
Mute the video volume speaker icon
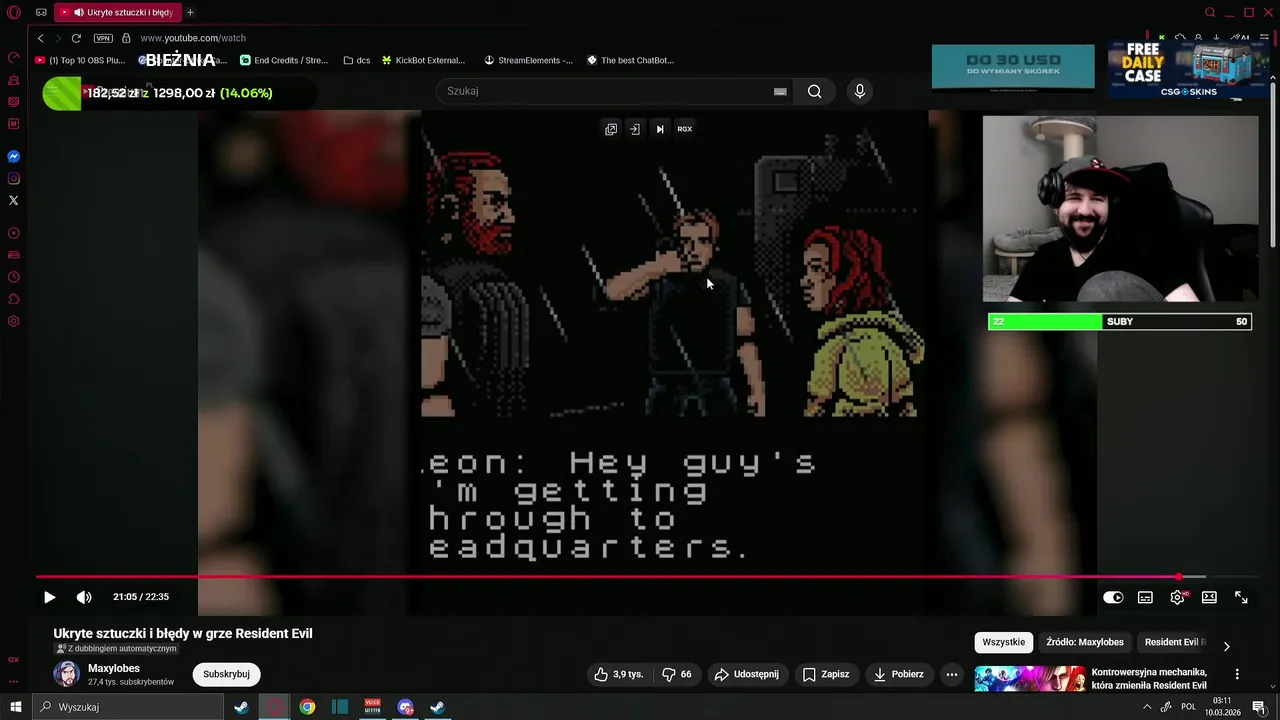[84, 597]
